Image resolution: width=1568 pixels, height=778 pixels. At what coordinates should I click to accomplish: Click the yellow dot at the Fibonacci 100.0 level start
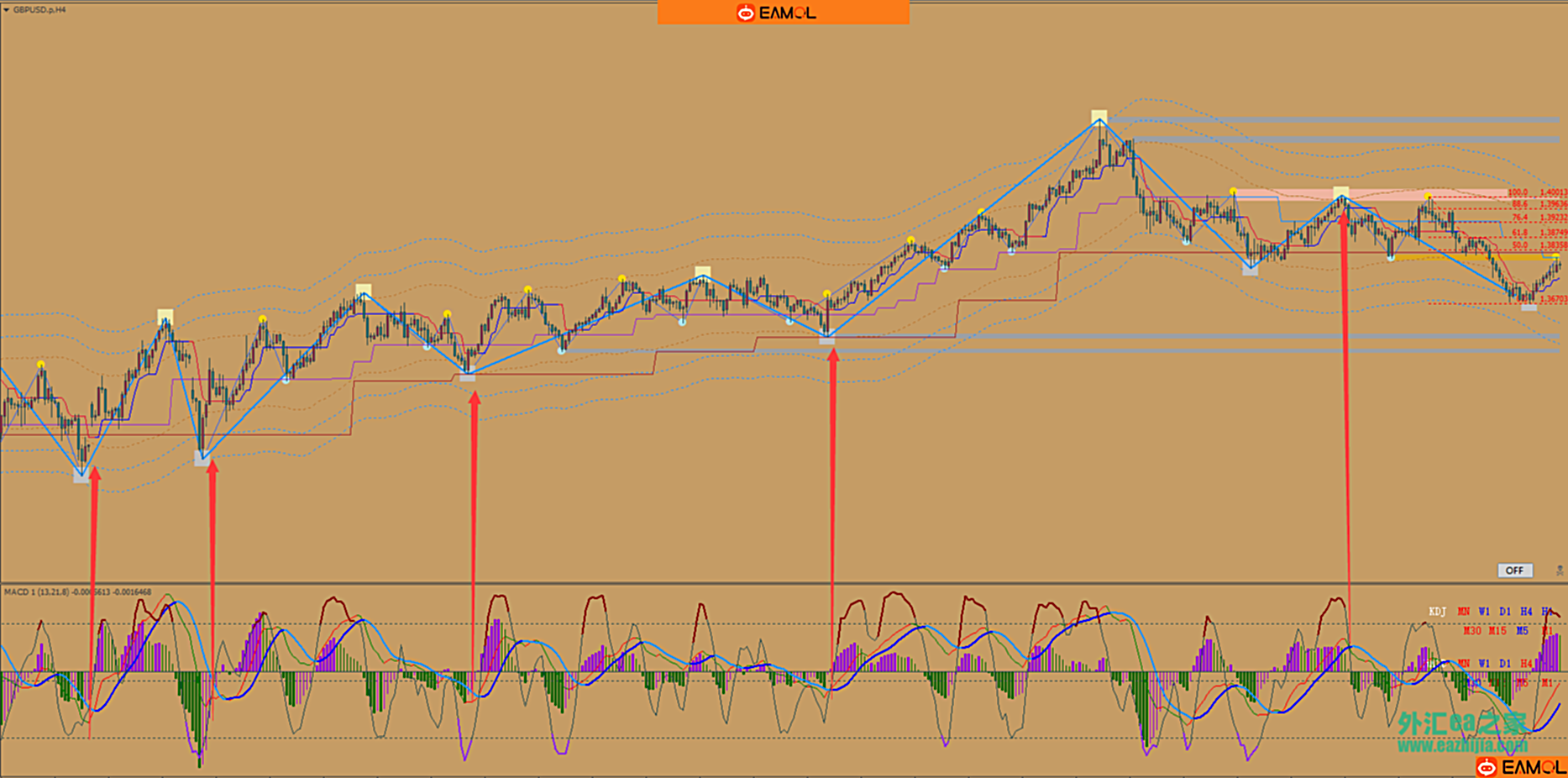pyautogui.click(x=1428, y=197)
